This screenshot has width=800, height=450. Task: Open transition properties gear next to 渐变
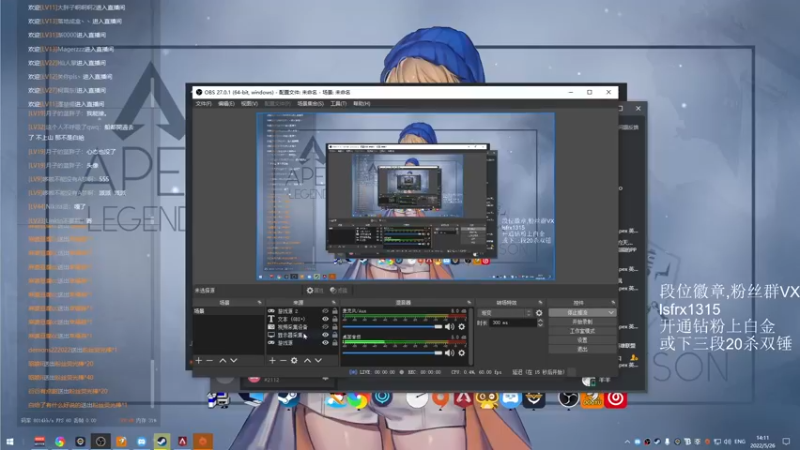[x=539, y=313]
